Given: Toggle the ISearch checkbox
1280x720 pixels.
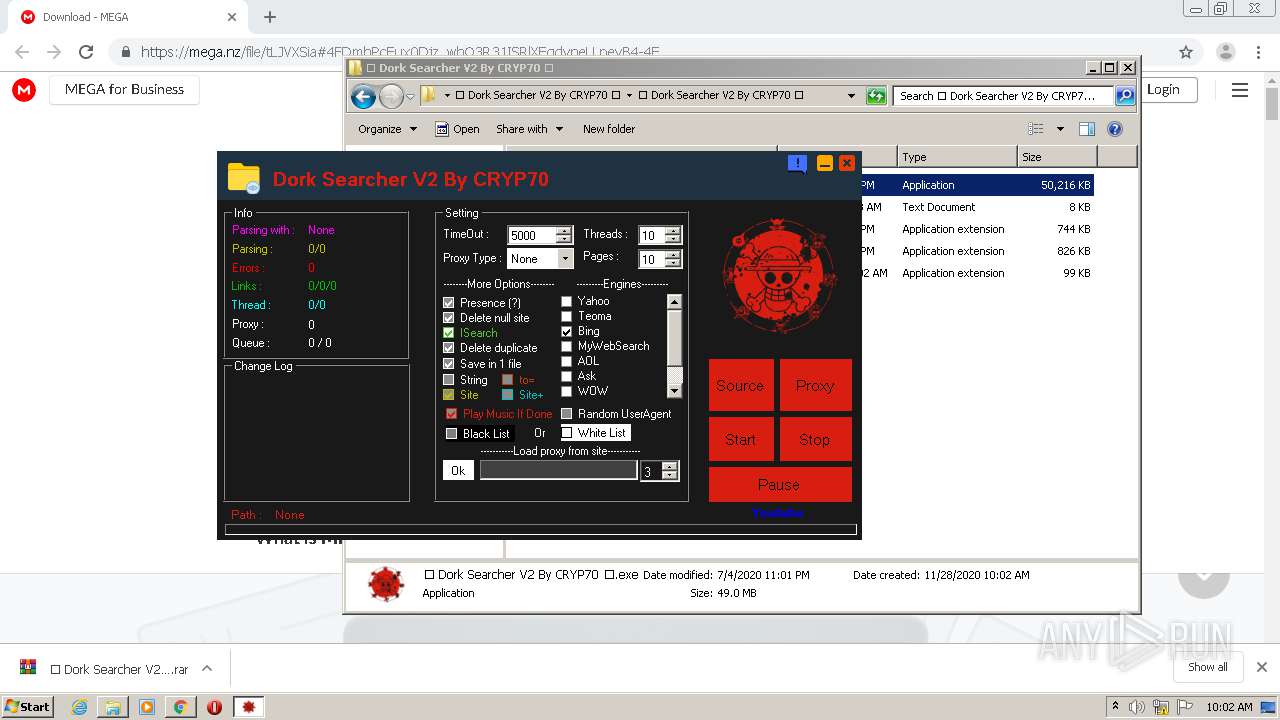Looking at the screenshot, I should tap(449, 332).
